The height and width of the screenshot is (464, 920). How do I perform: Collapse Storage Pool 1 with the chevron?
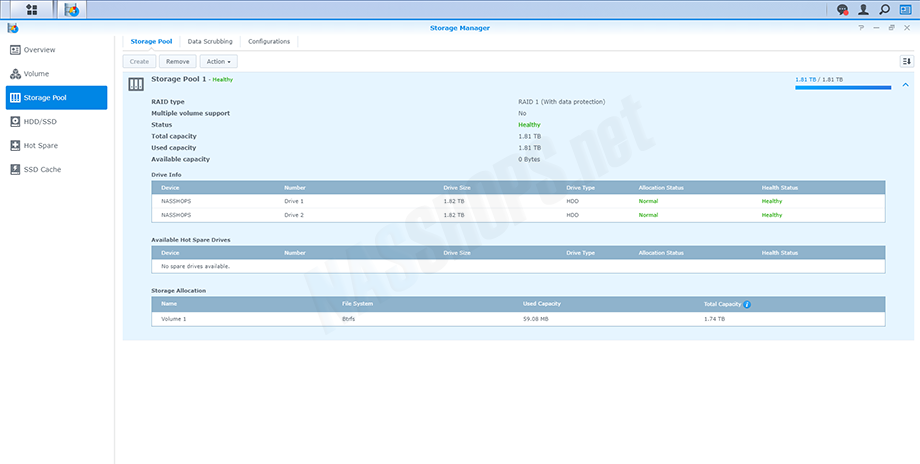pos(905,84)
